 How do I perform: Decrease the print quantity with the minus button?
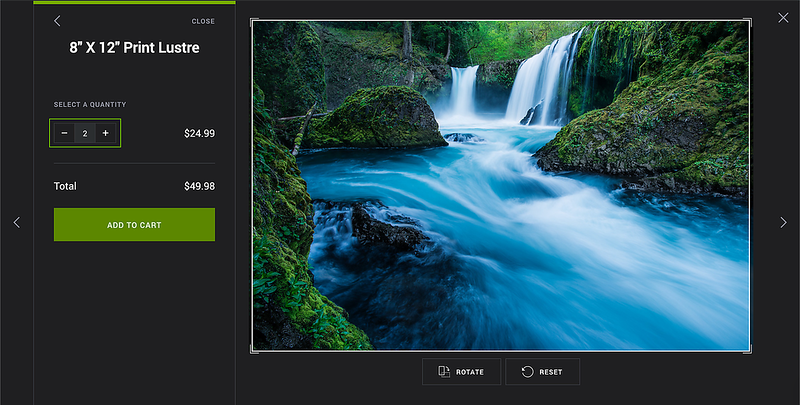(x=64, y=133)
